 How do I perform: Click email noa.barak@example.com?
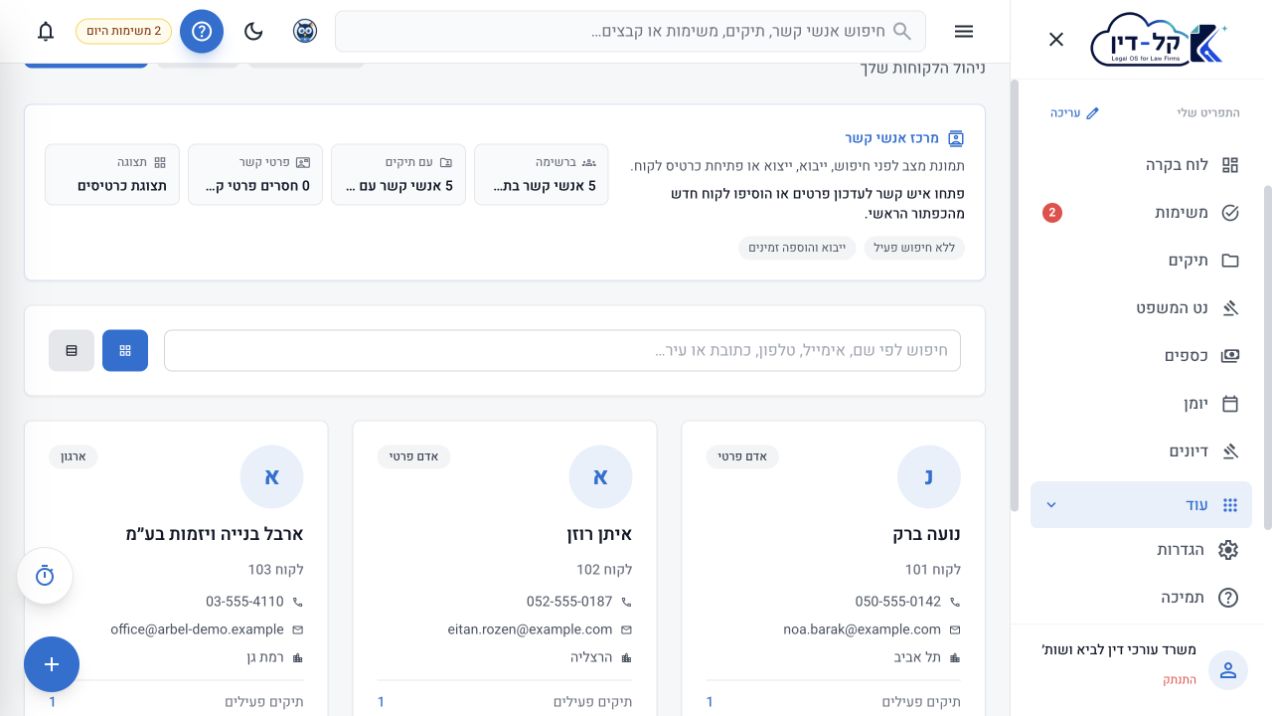point(862,630)
